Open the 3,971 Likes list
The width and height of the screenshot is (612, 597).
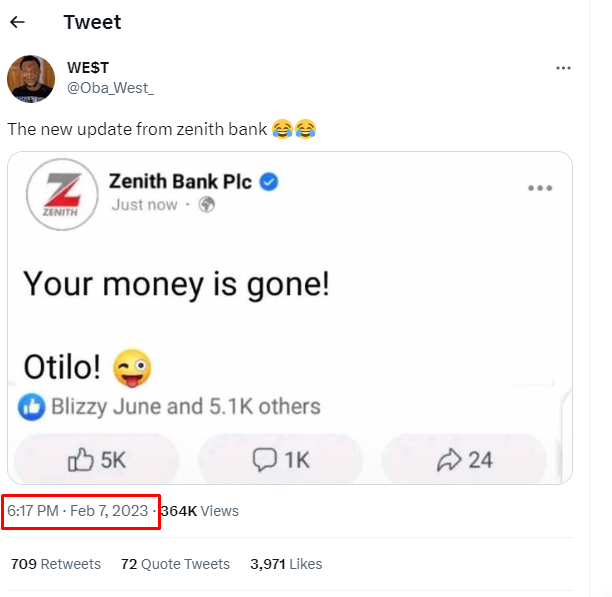[x=286, y=564]
